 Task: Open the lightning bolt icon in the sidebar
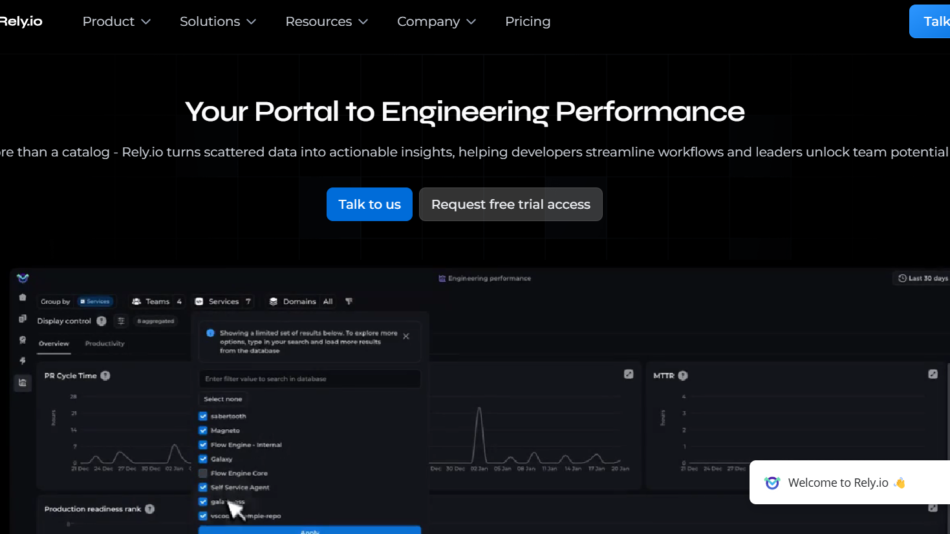22,361
